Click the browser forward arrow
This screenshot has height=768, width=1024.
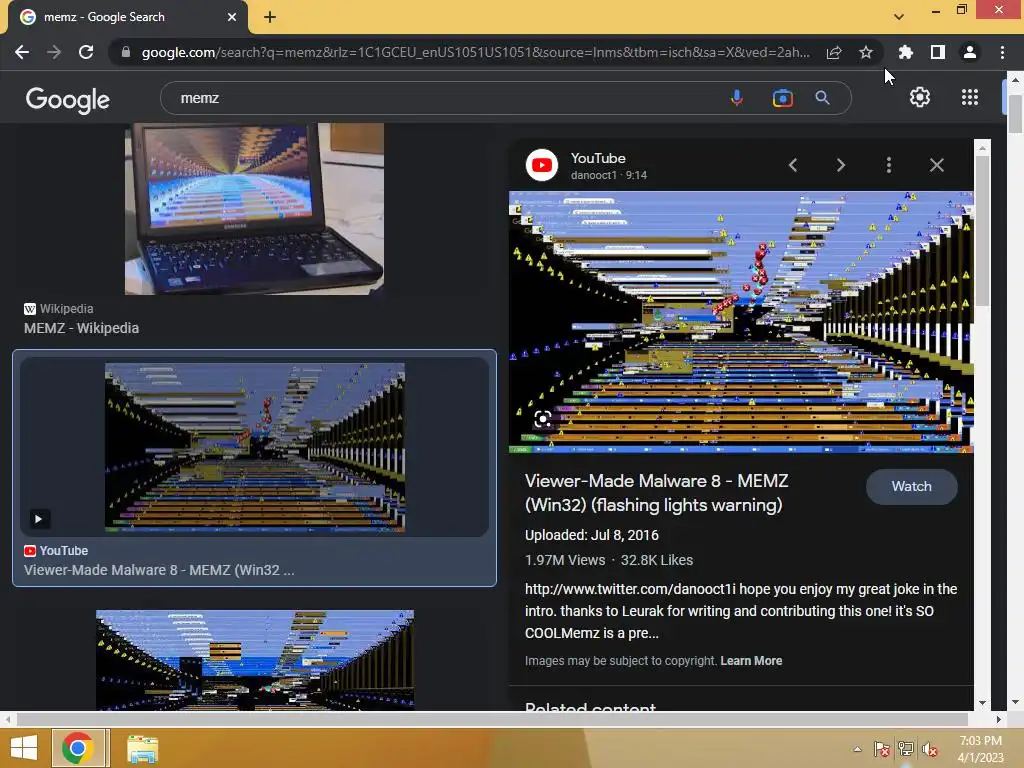(54, 52)
